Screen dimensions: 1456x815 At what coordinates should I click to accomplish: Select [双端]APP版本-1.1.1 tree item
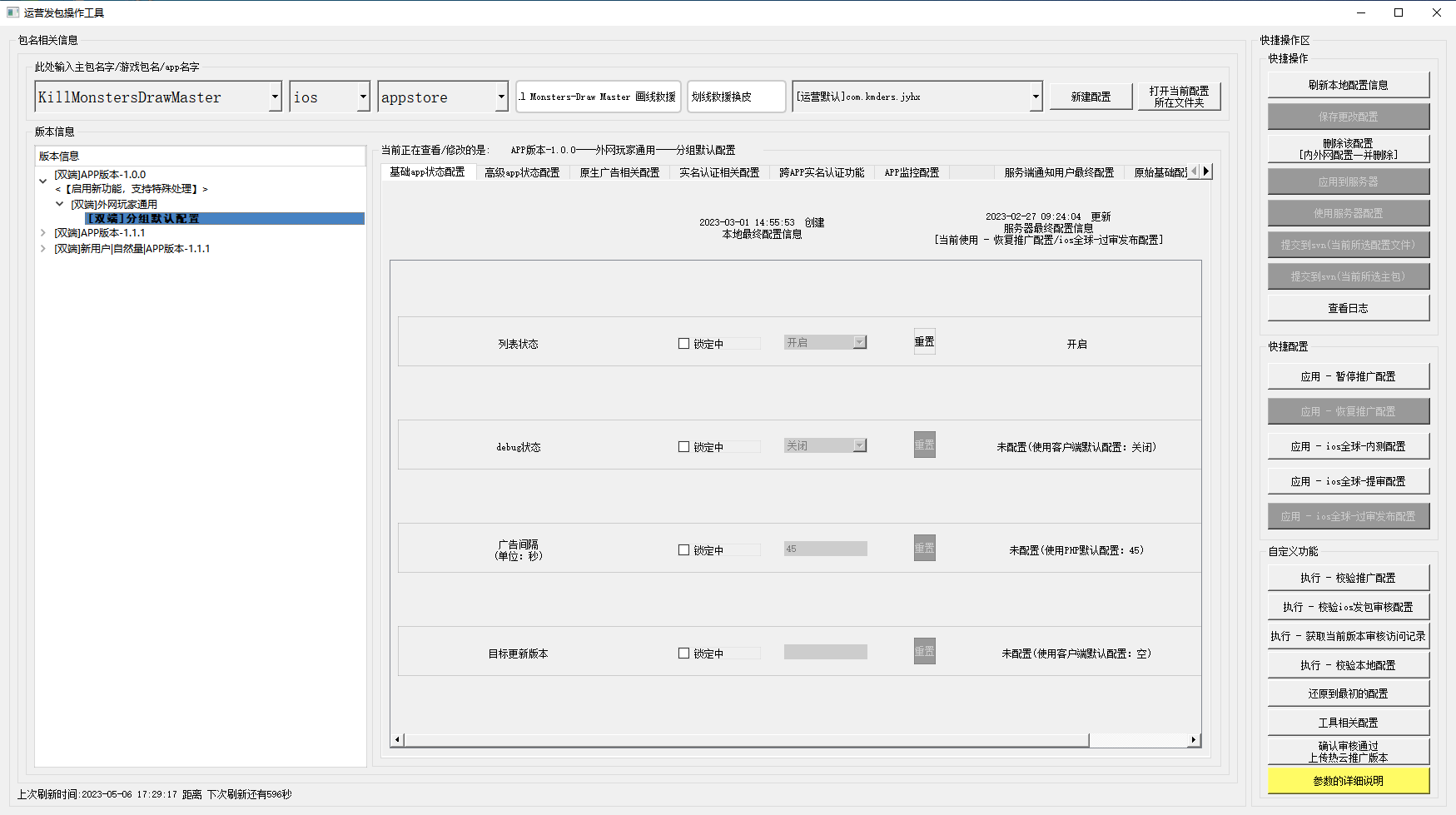100,233
